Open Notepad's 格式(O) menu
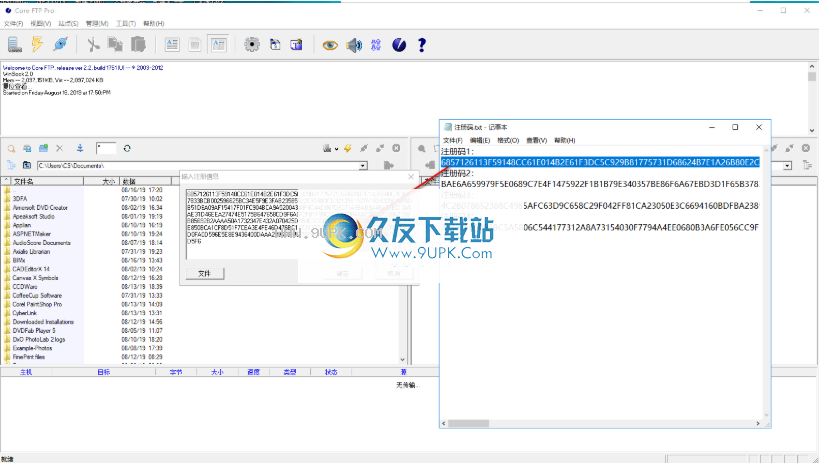The image size is (822, 472). (x=508, y=141)
